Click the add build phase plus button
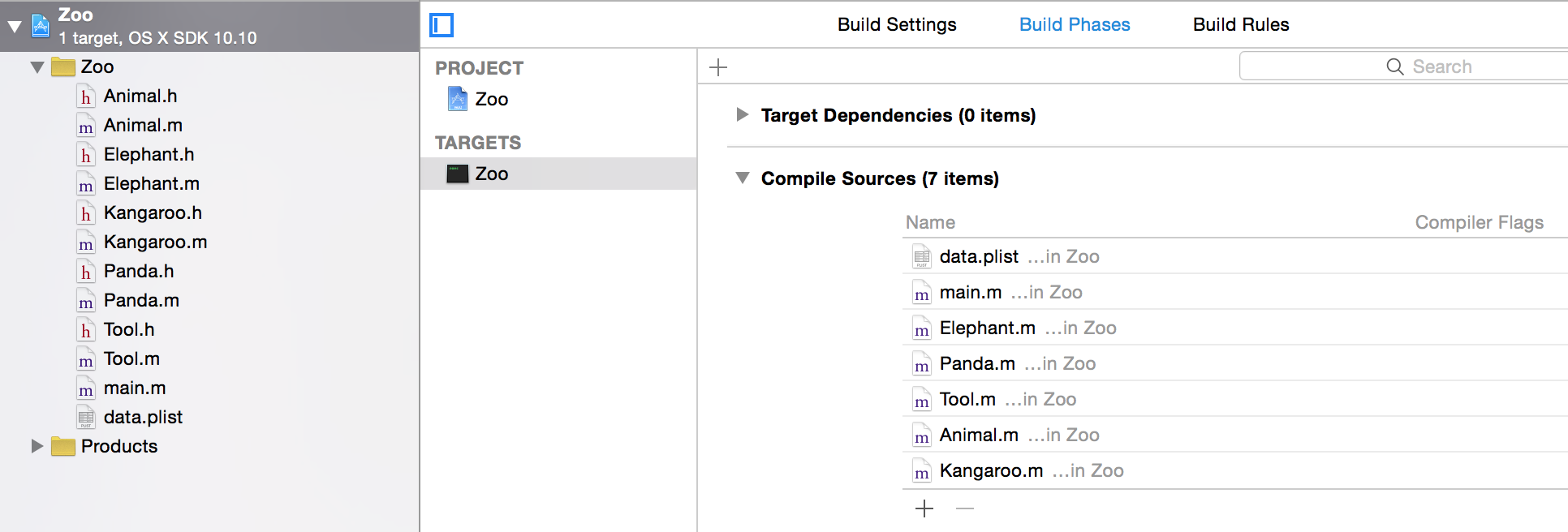The width and height of the screenshot is (1568, 532). [718, 67]
